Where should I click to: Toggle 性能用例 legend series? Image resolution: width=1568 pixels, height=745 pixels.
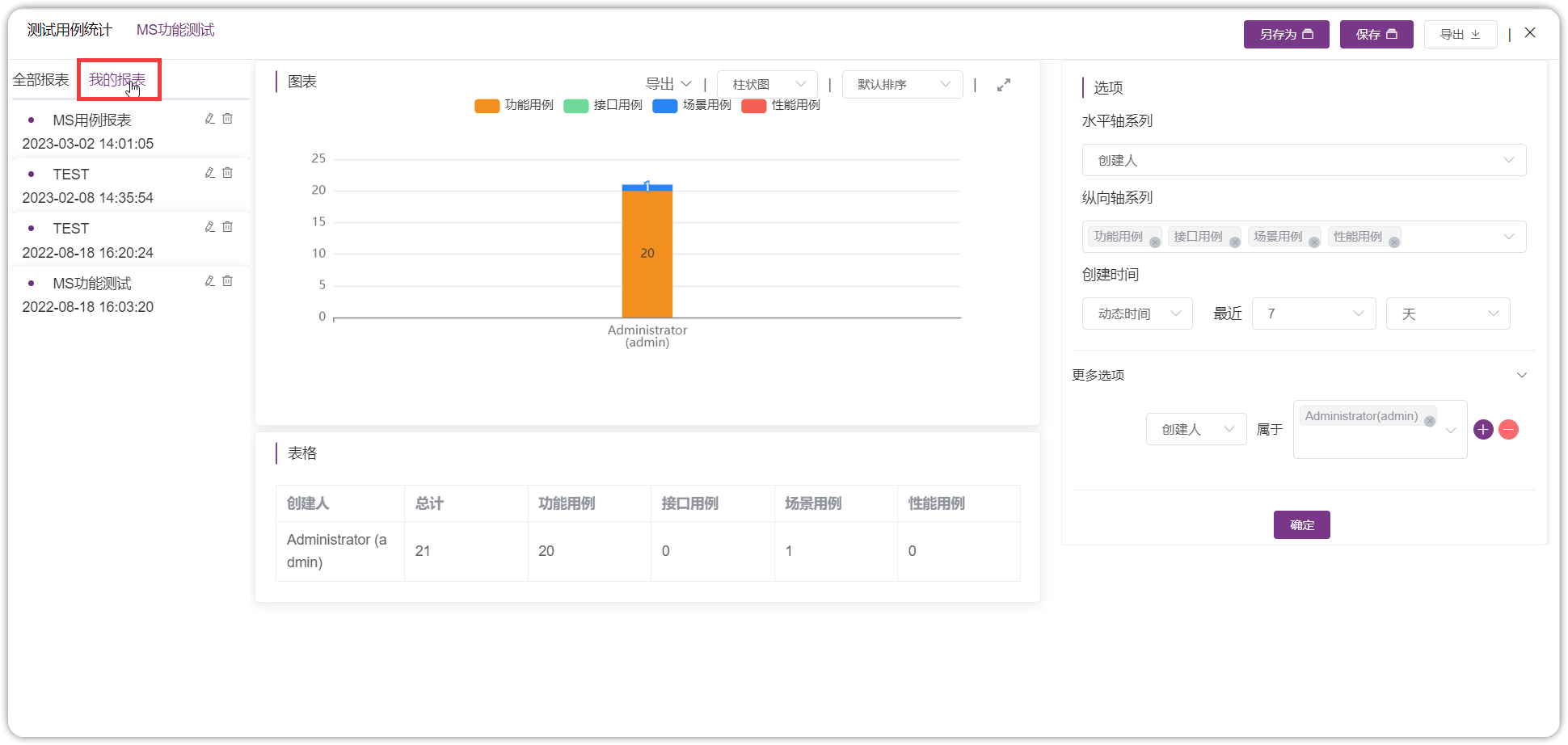(x=781, y=106)
